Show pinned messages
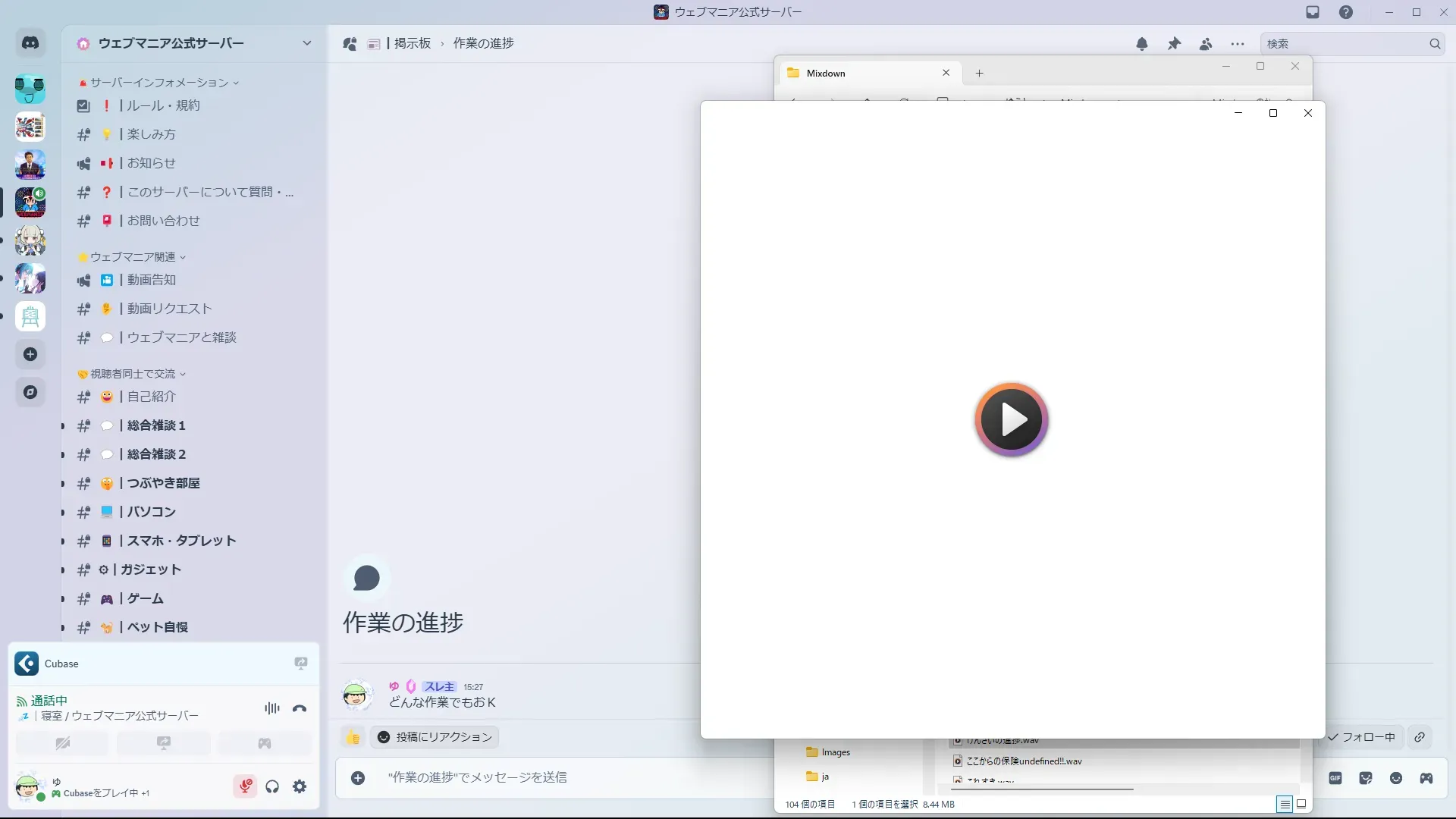The width and height of the screenshot is (1456, 819). coord(1174,44)
